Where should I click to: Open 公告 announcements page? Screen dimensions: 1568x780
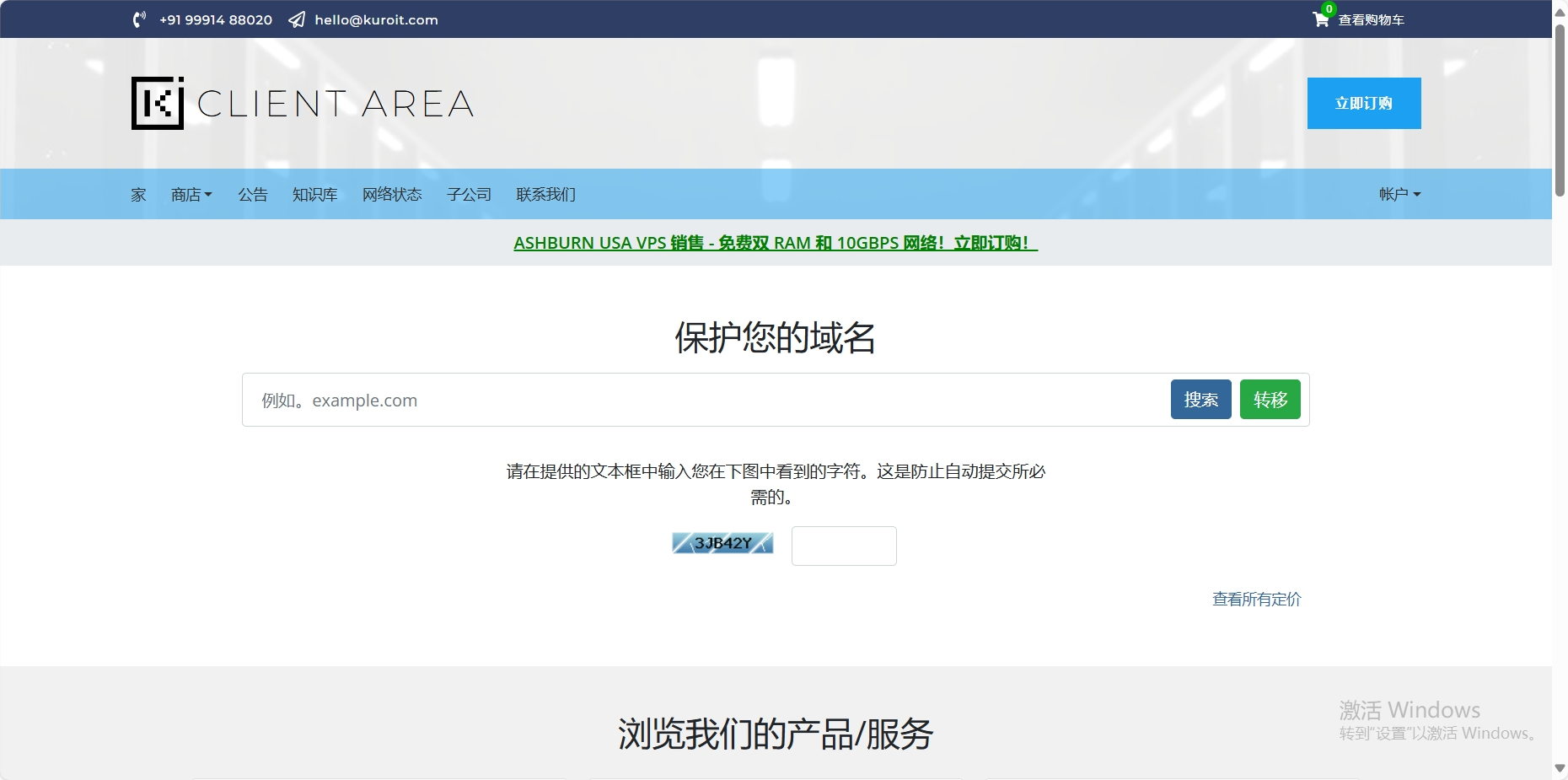[x=252, y=195]
